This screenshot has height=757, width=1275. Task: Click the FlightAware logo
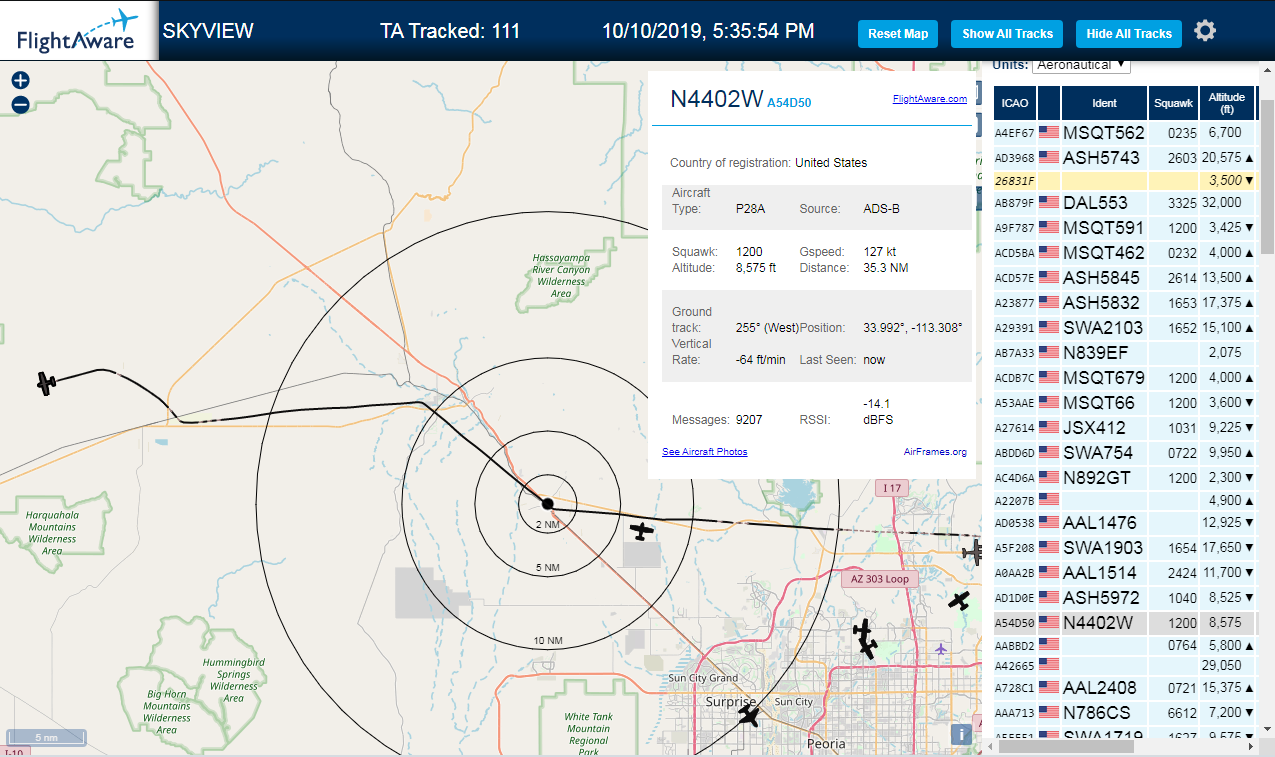coord(77,31)
